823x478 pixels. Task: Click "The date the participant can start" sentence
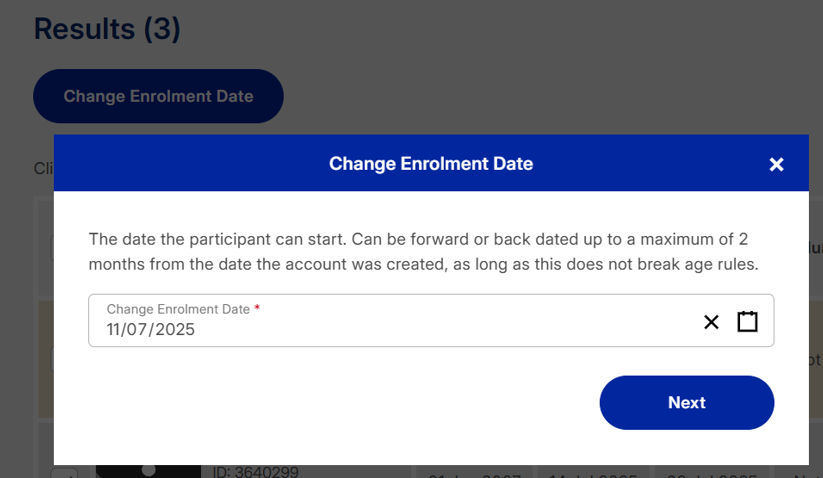click(215, 240)
